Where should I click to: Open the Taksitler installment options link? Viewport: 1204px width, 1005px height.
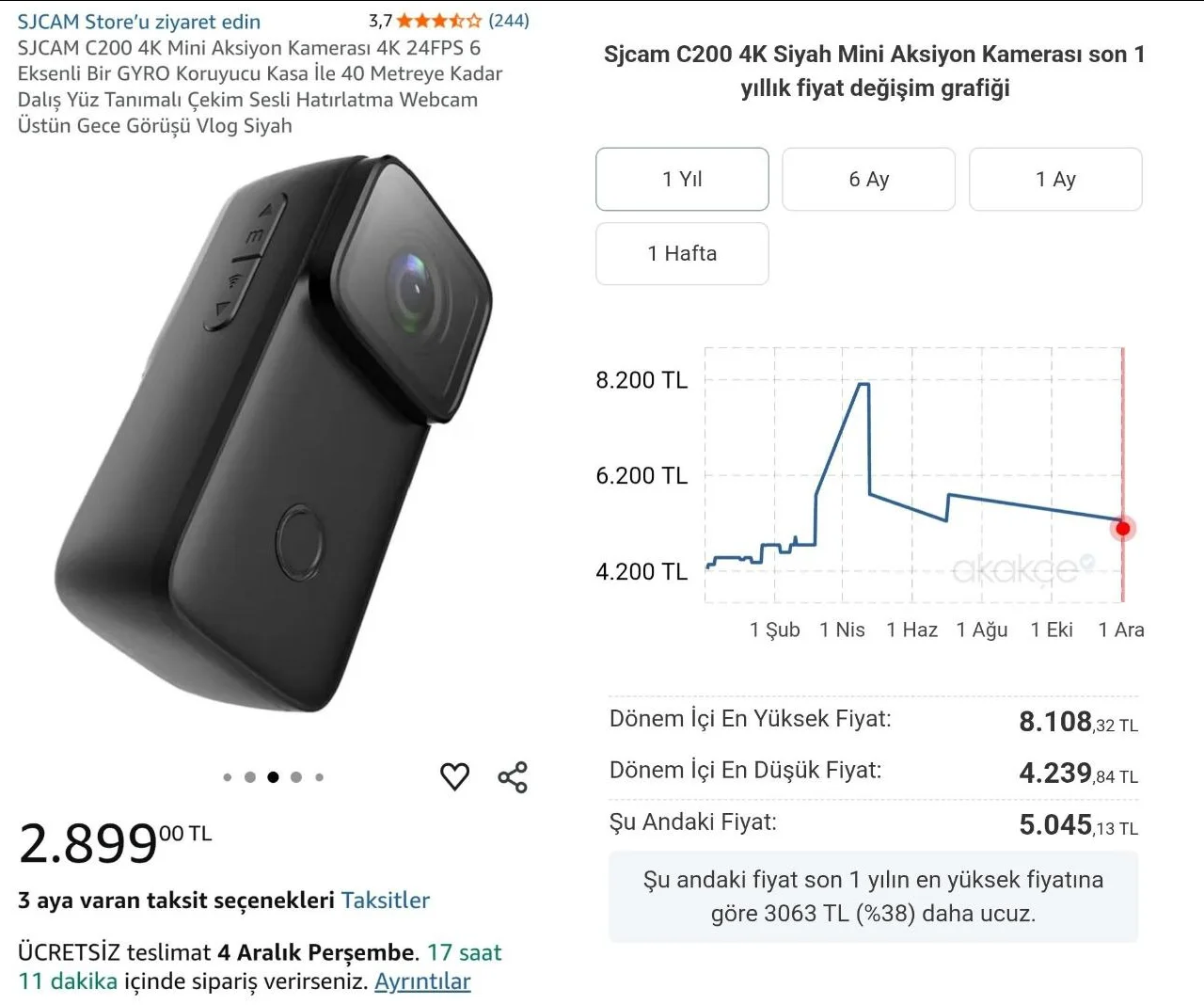(385, 901)
